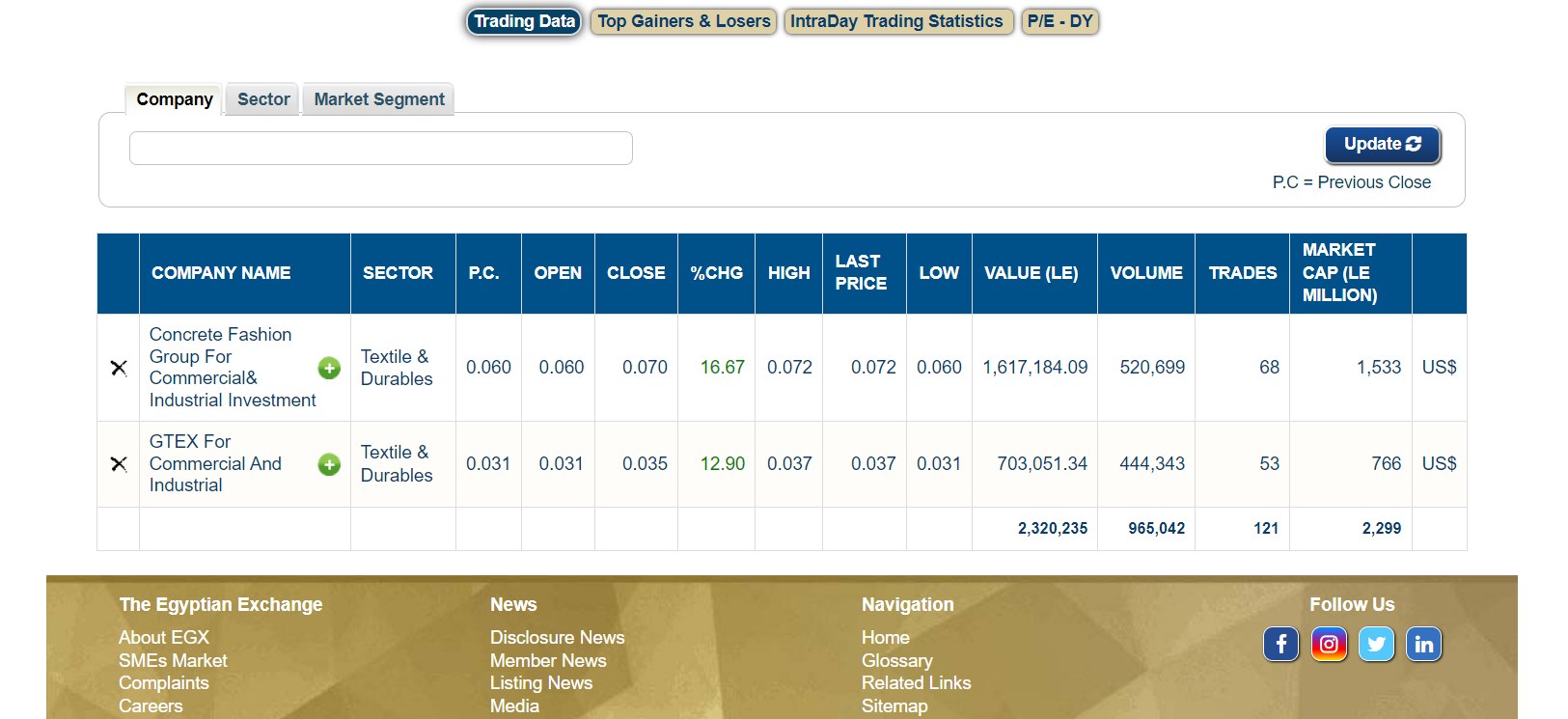Click the Update refresh button
Viewport: 1568px width, 719px height.
[x=1382, y=145]
